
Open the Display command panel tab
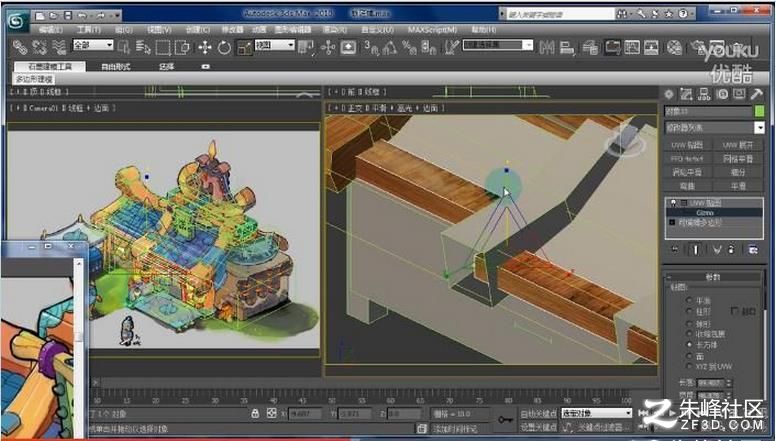point(739,94)
